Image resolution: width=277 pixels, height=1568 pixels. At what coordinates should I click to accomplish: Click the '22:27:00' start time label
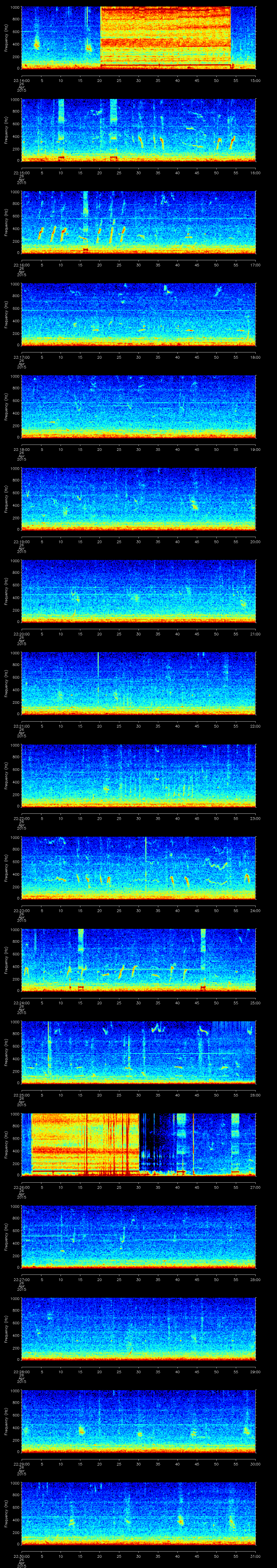[21, 1279]
